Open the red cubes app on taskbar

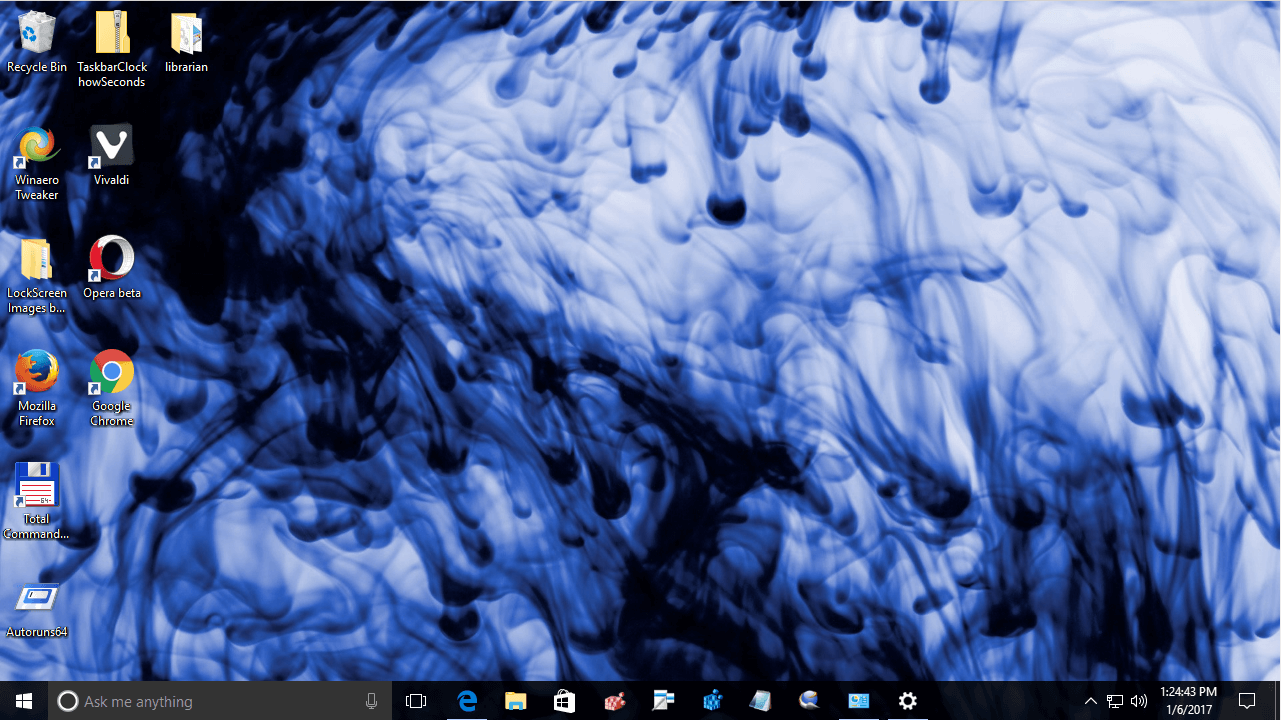[x=613, y=701]
